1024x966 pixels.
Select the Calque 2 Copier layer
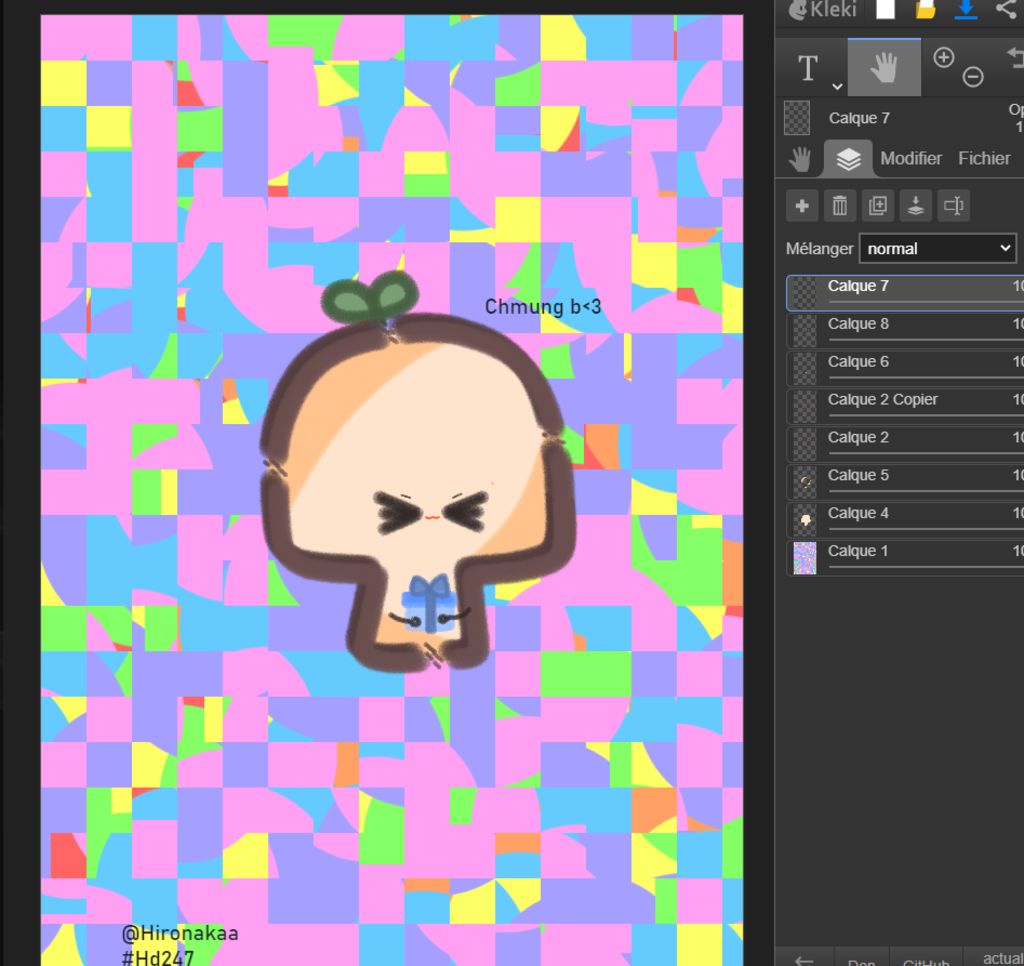tap(882, 399)
